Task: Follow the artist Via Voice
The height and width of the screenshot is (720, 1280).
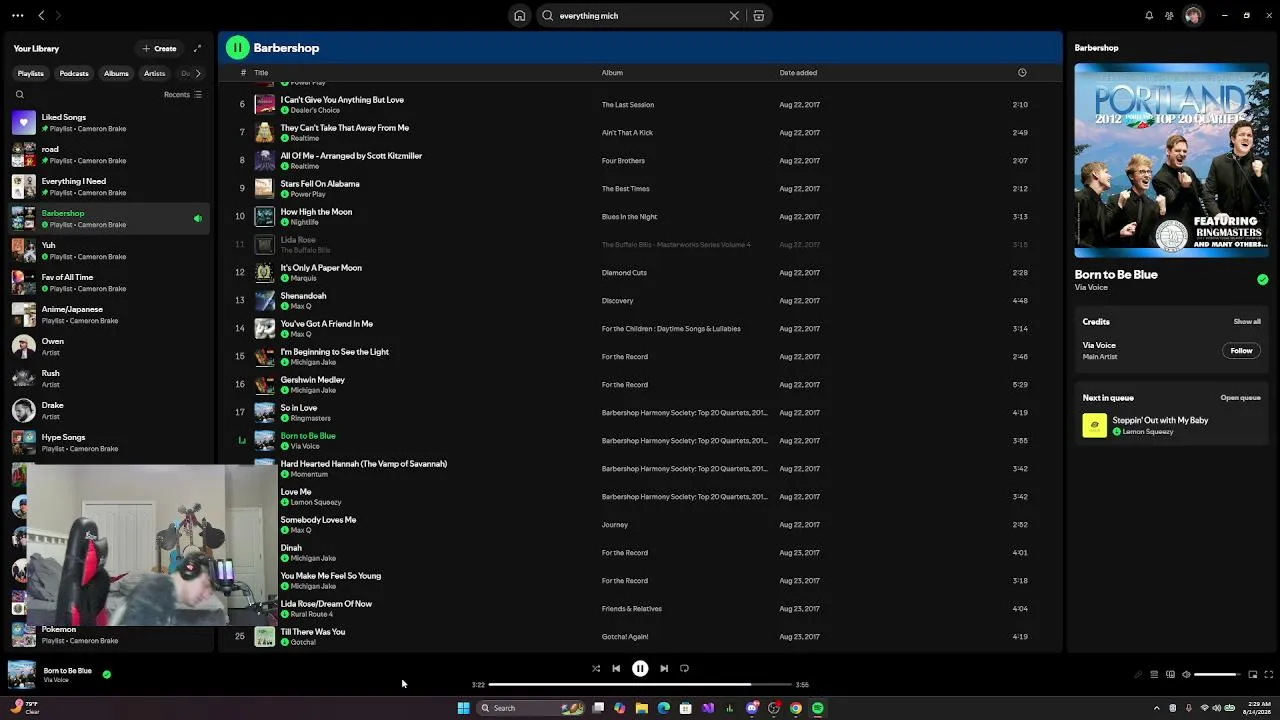Action: click(x=1241, y=351)
